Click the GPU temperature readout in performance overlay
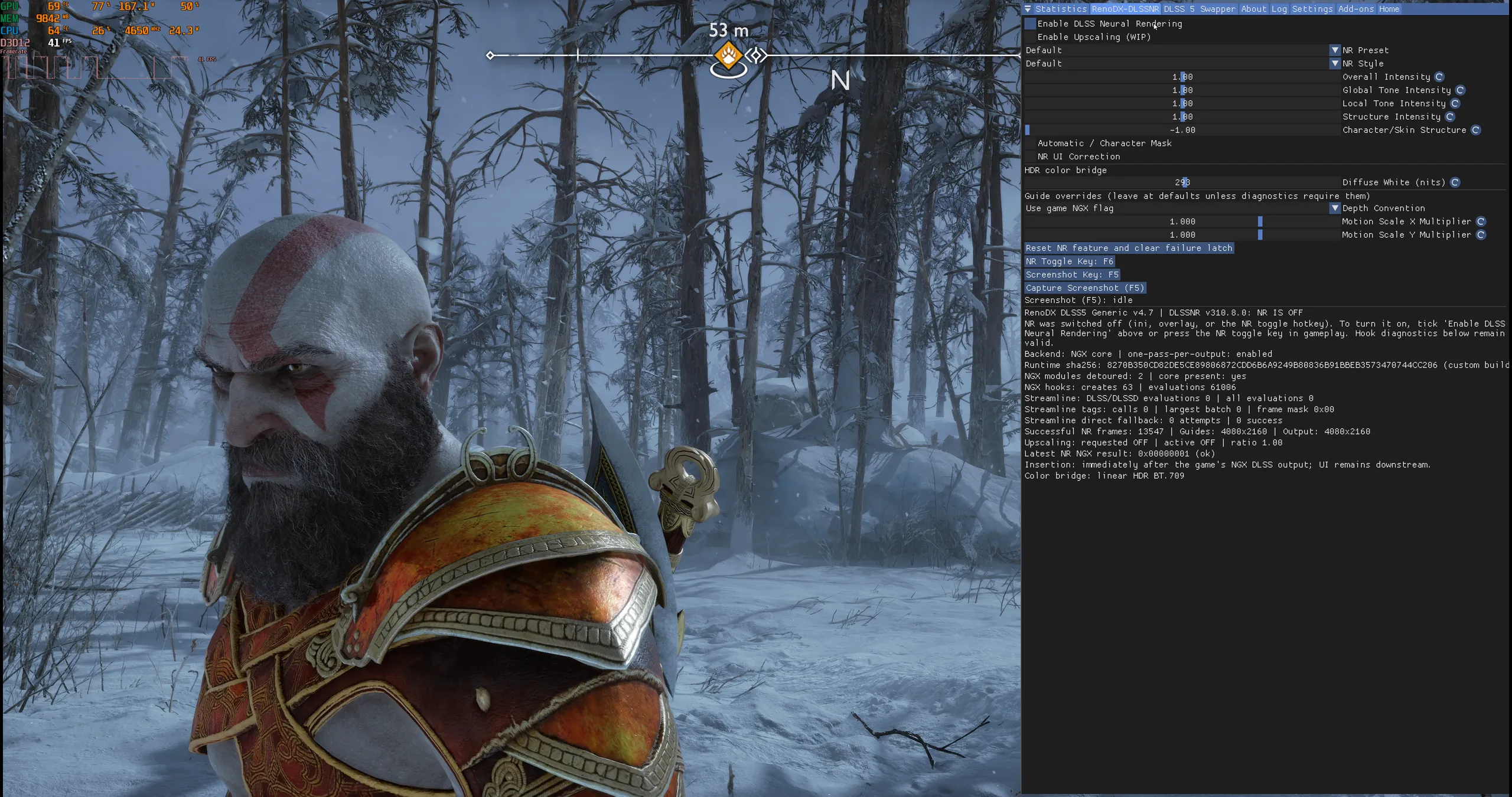Viewport: 1512px width, 797px height. point(57,6)
